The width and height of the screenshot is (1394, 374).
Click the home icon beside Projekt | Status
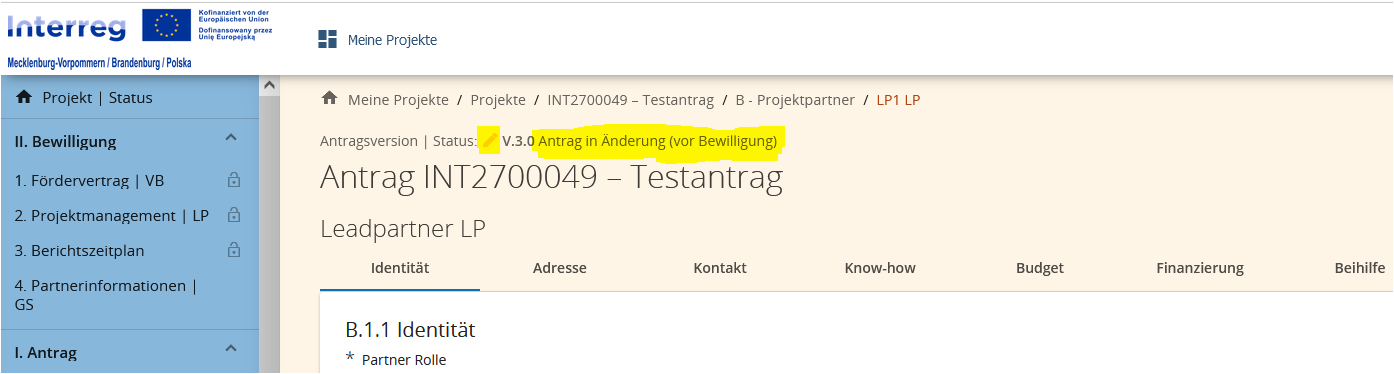tap(25, 97)
